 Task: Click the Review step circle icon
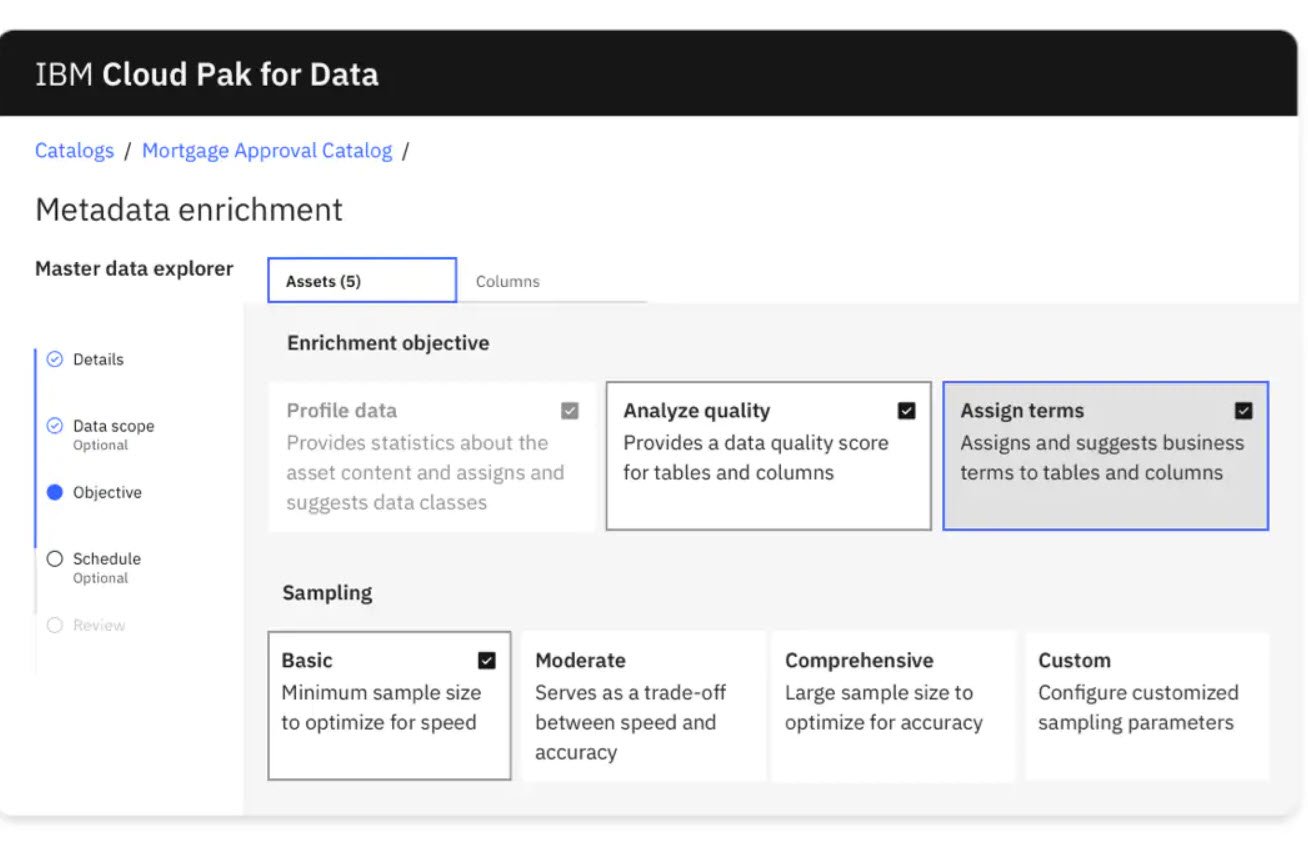55,625
